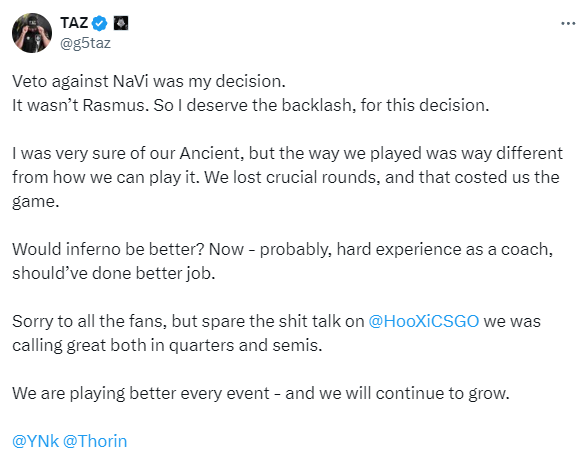Click the line 'I was very sure of our Ancient'
The image size is (588, 454).
coord(287,153)
